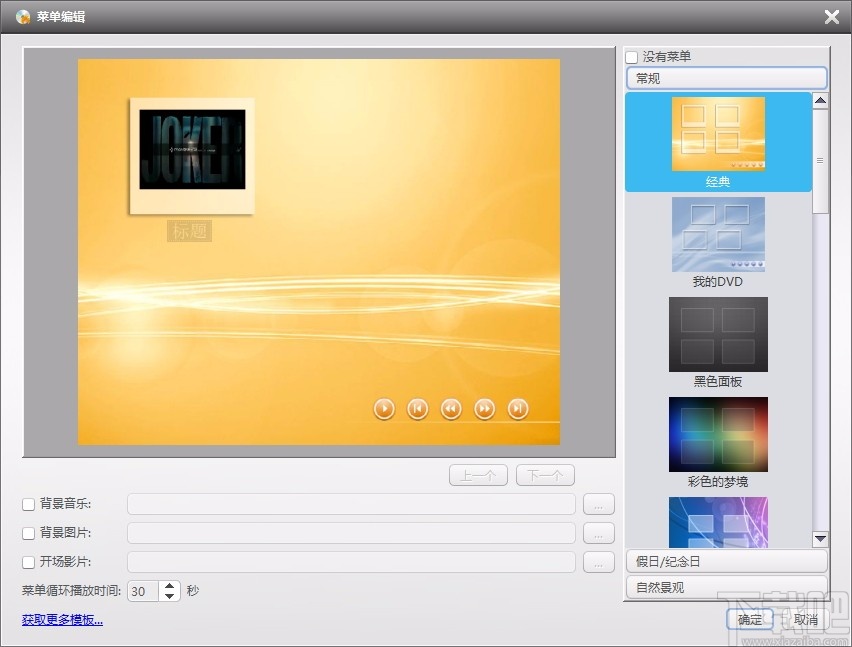Image resolution: width=852 pixels, height=647 pixels.
Task: Enable the 没有菜单 checkbox
Action: click(x=631, y=56)
